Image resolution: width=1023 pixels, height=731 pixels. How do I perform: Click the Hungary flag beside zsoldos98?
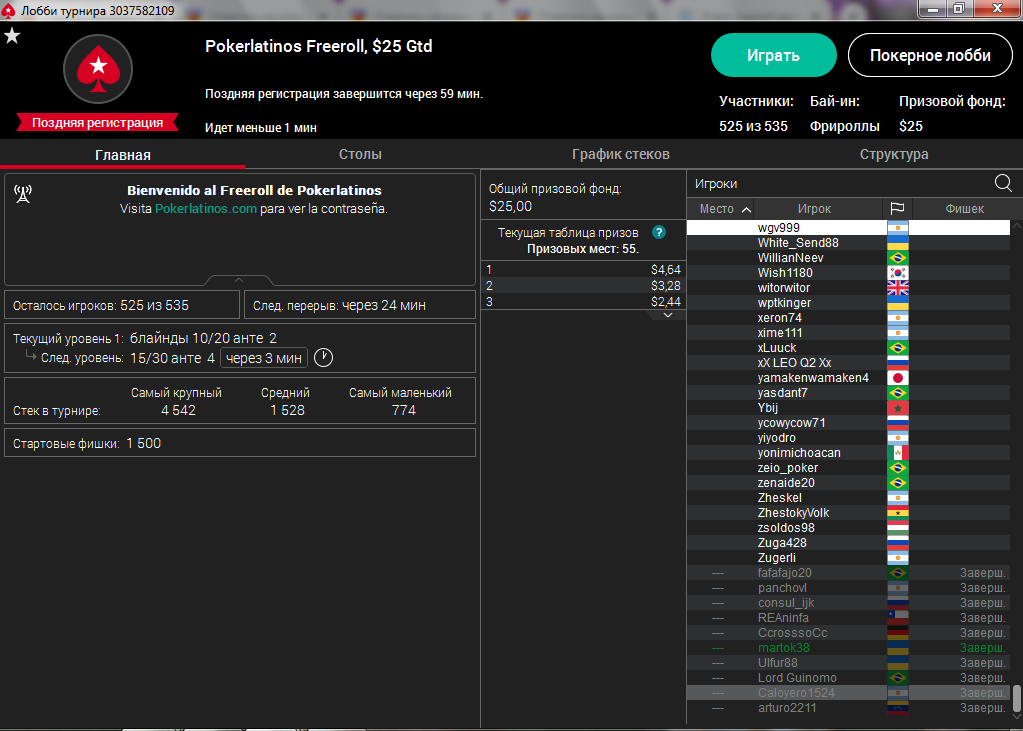click(x=898, y=528)
